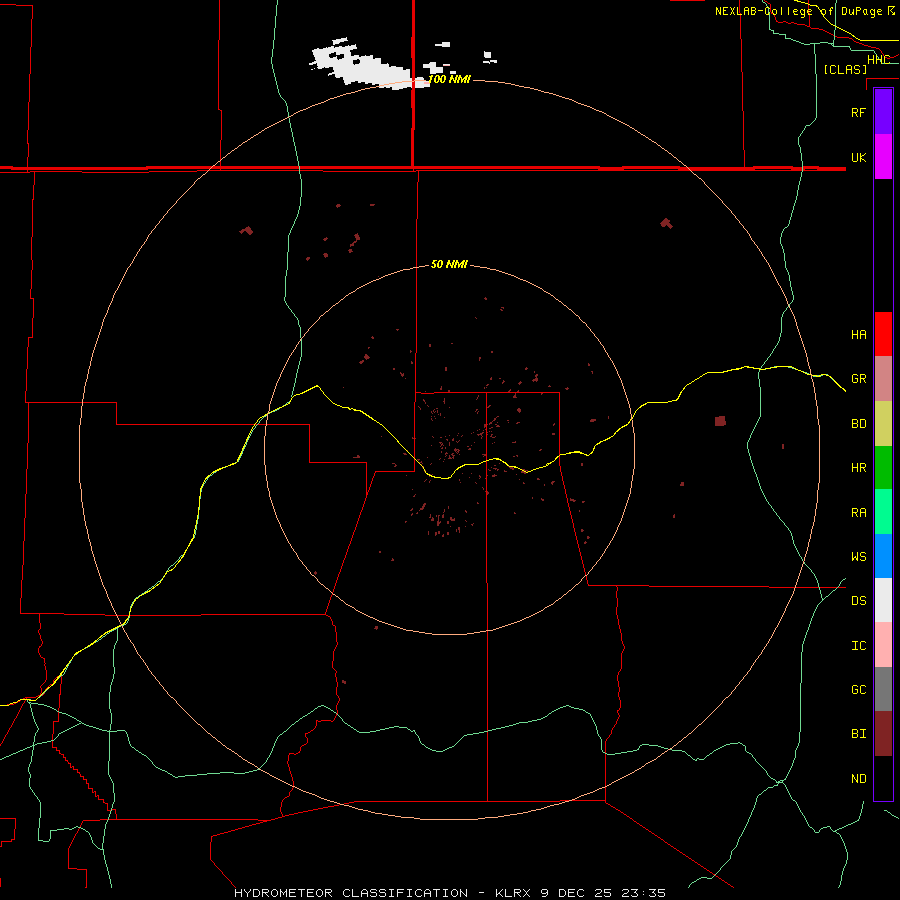Click the 100 NMI range ring label
This screenshot has height=900, width=900.
tap(449, 79)
